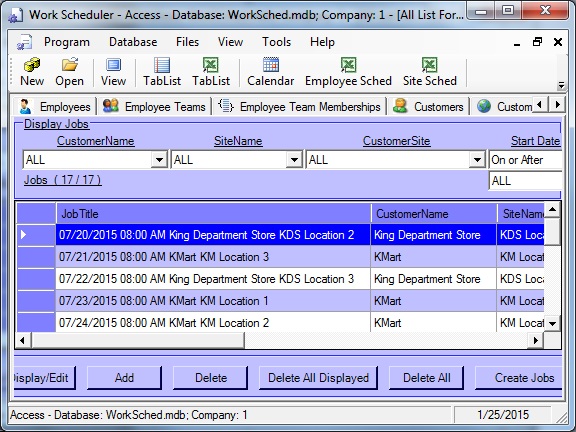Open the TabList Excel export icon
Viewport: 576px width, 432px height.
211,65
